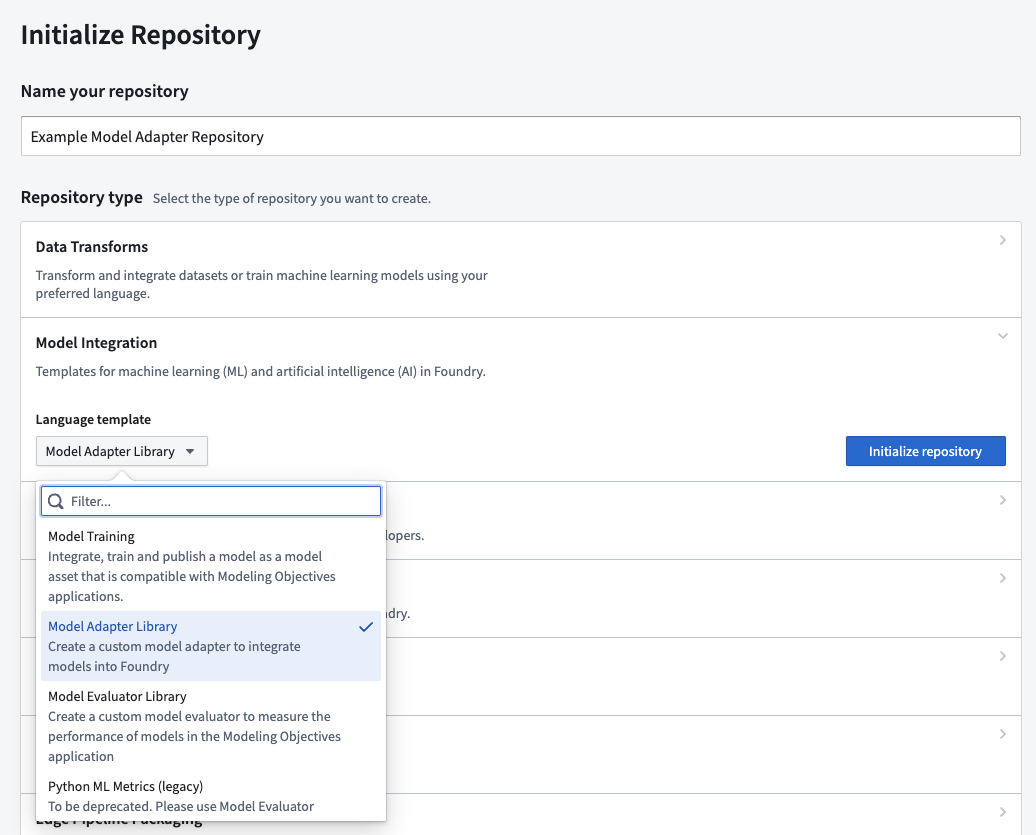Expand the Data Transforms repository type
1036x835 pixels.
(1002, 240)
